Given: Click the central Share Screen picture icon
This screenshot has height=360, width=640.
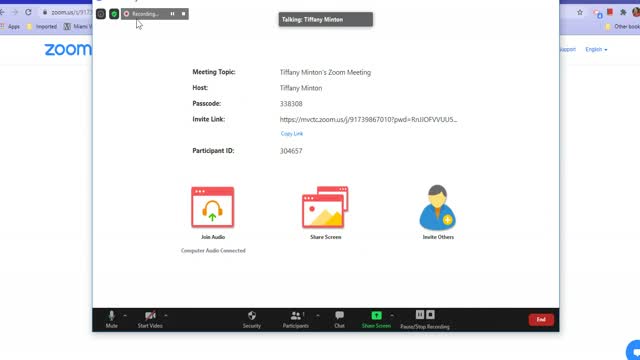Looking at the screenshot, I should (x=325, y=207).
